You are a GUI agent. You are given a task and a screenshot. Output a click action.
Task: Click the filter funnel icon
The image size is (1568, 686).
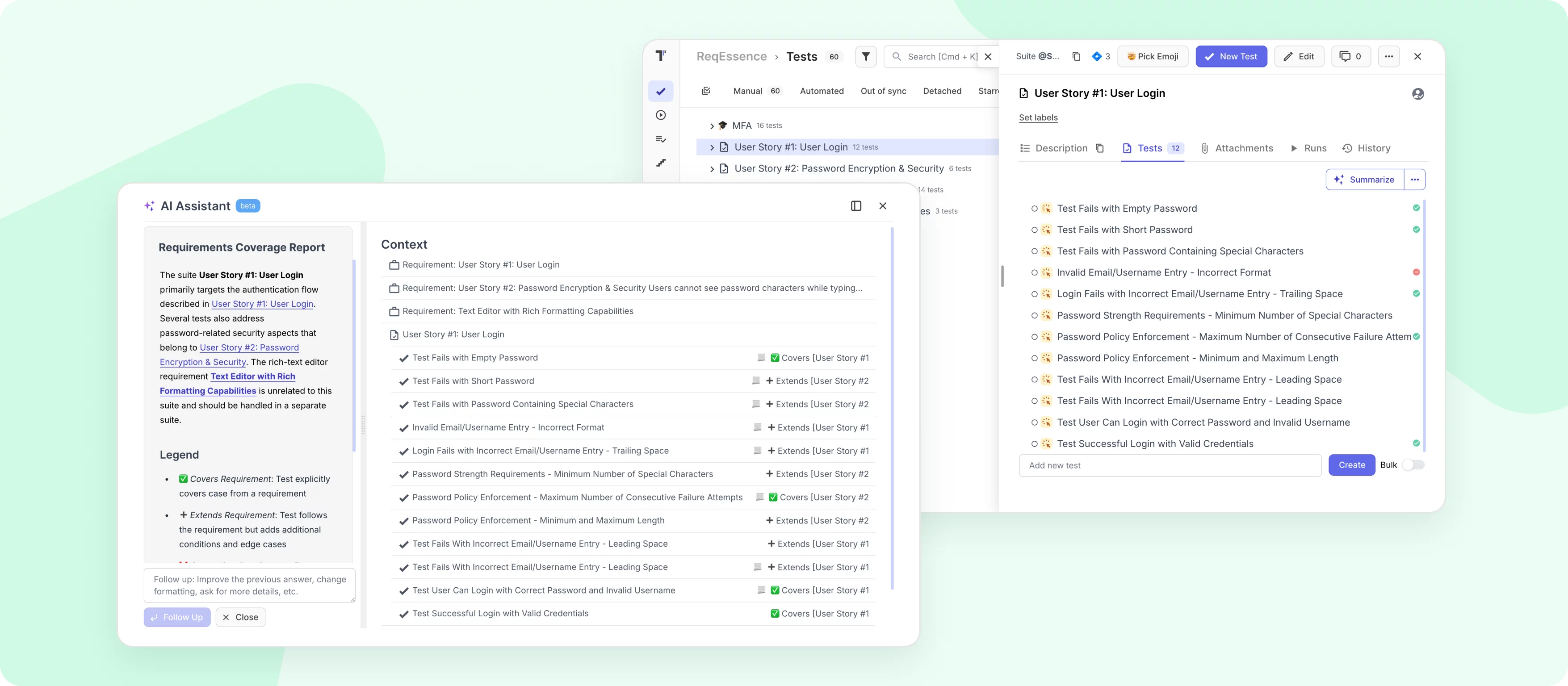866,57
